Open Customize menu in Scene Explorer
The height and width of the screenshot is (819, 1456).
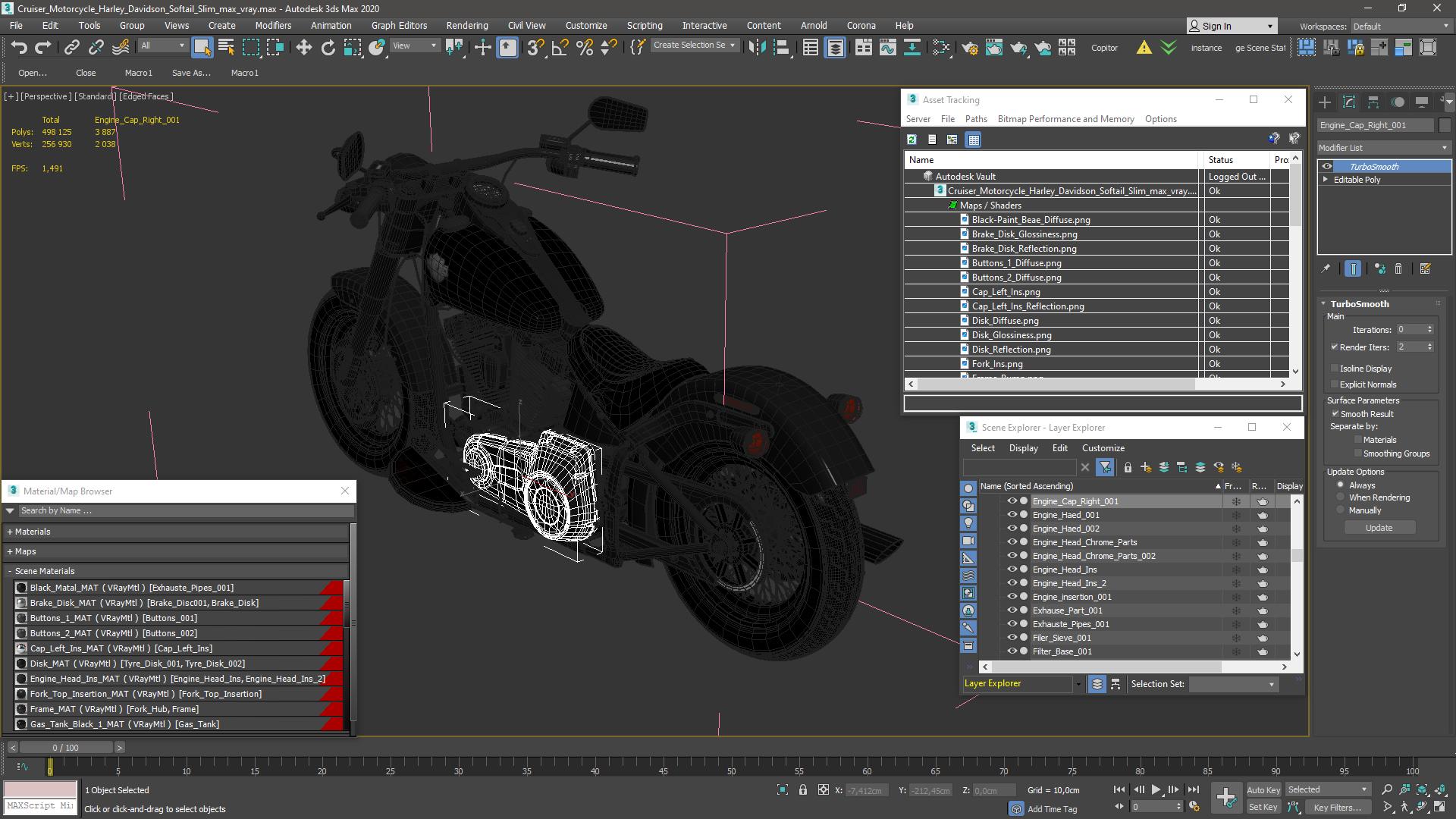[x=1103, y=448]
